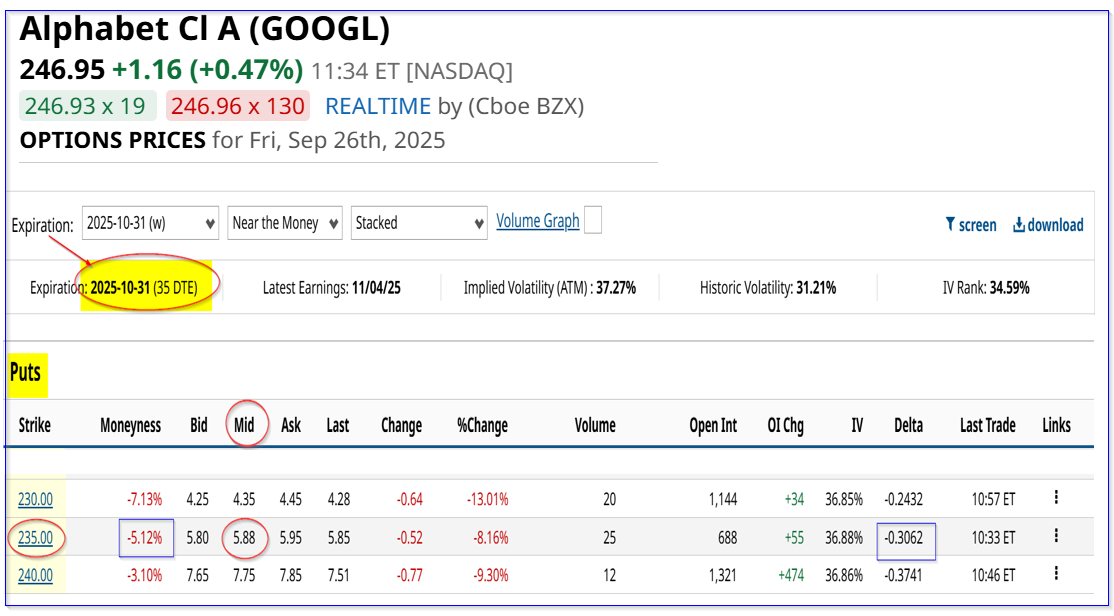This screenshot has height=616, width=1114.
Task: Sort by Bid column header
Action: [x=199, y=425]
